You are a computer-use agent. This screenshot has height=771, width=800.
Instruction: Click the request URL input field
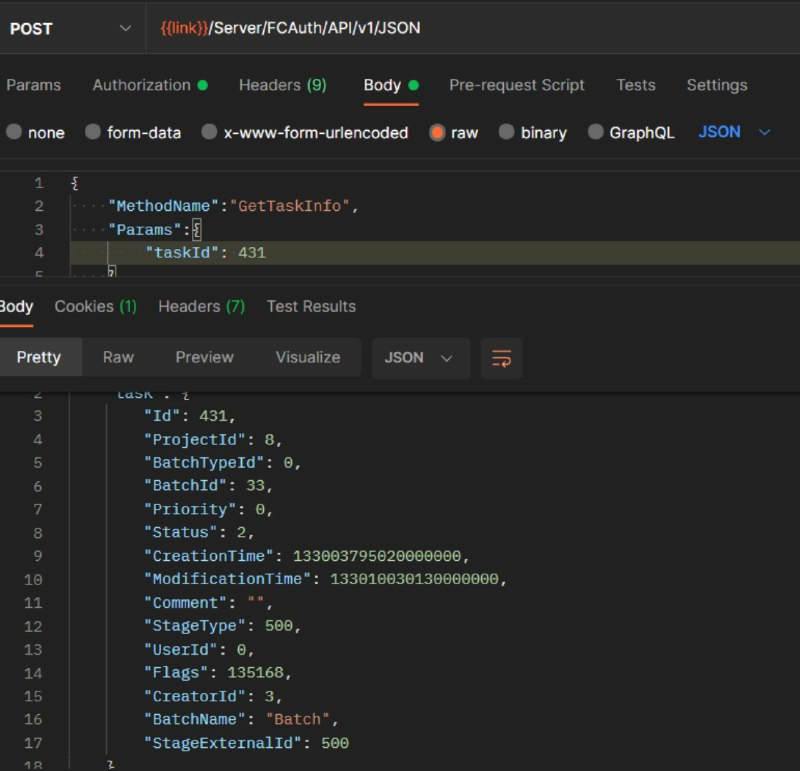pyautogui.click(x=472, y=28)
